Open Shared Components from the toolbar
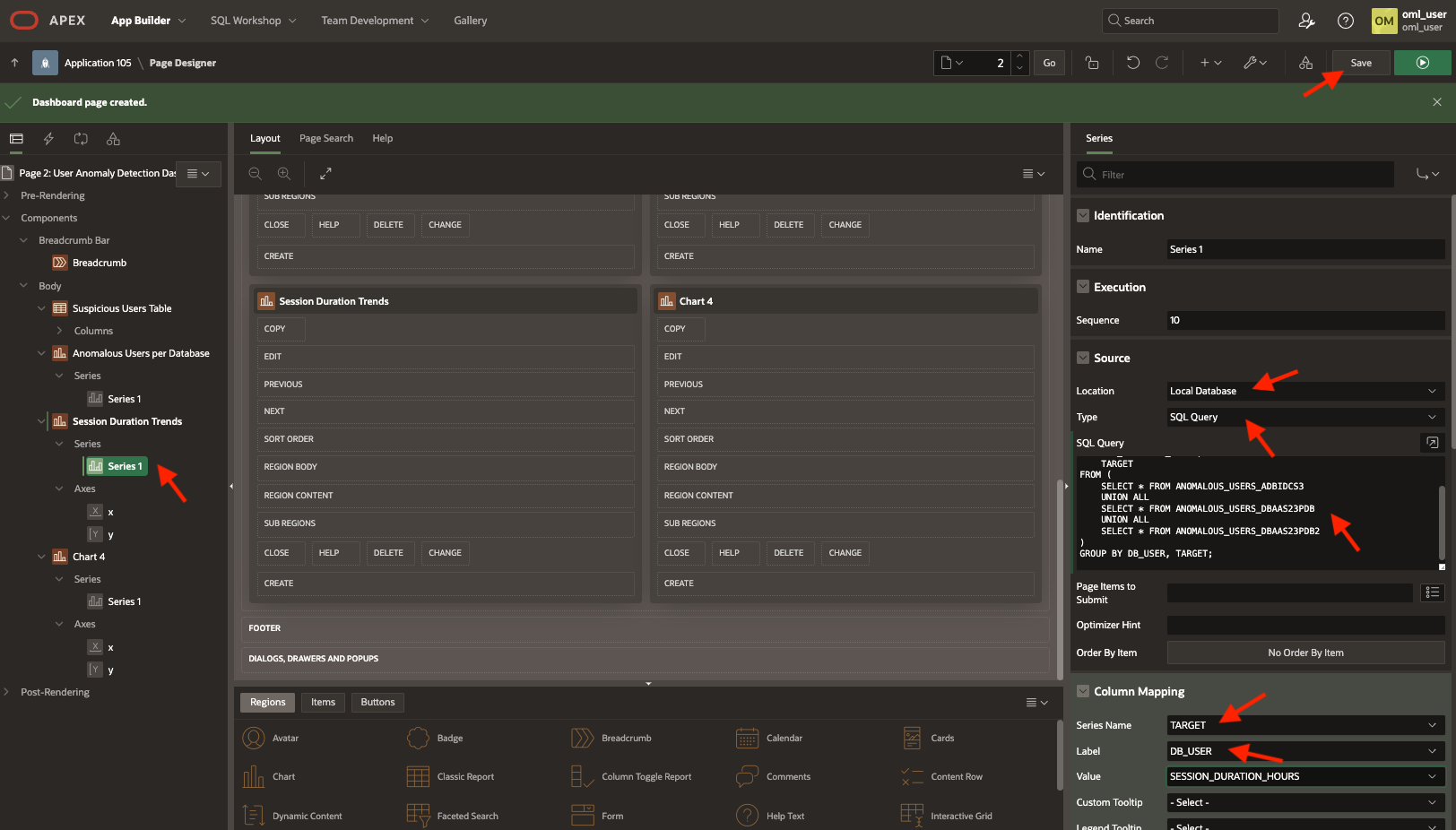The width and height of the screenshot is (1456, 830). (x=1305, y=63)
